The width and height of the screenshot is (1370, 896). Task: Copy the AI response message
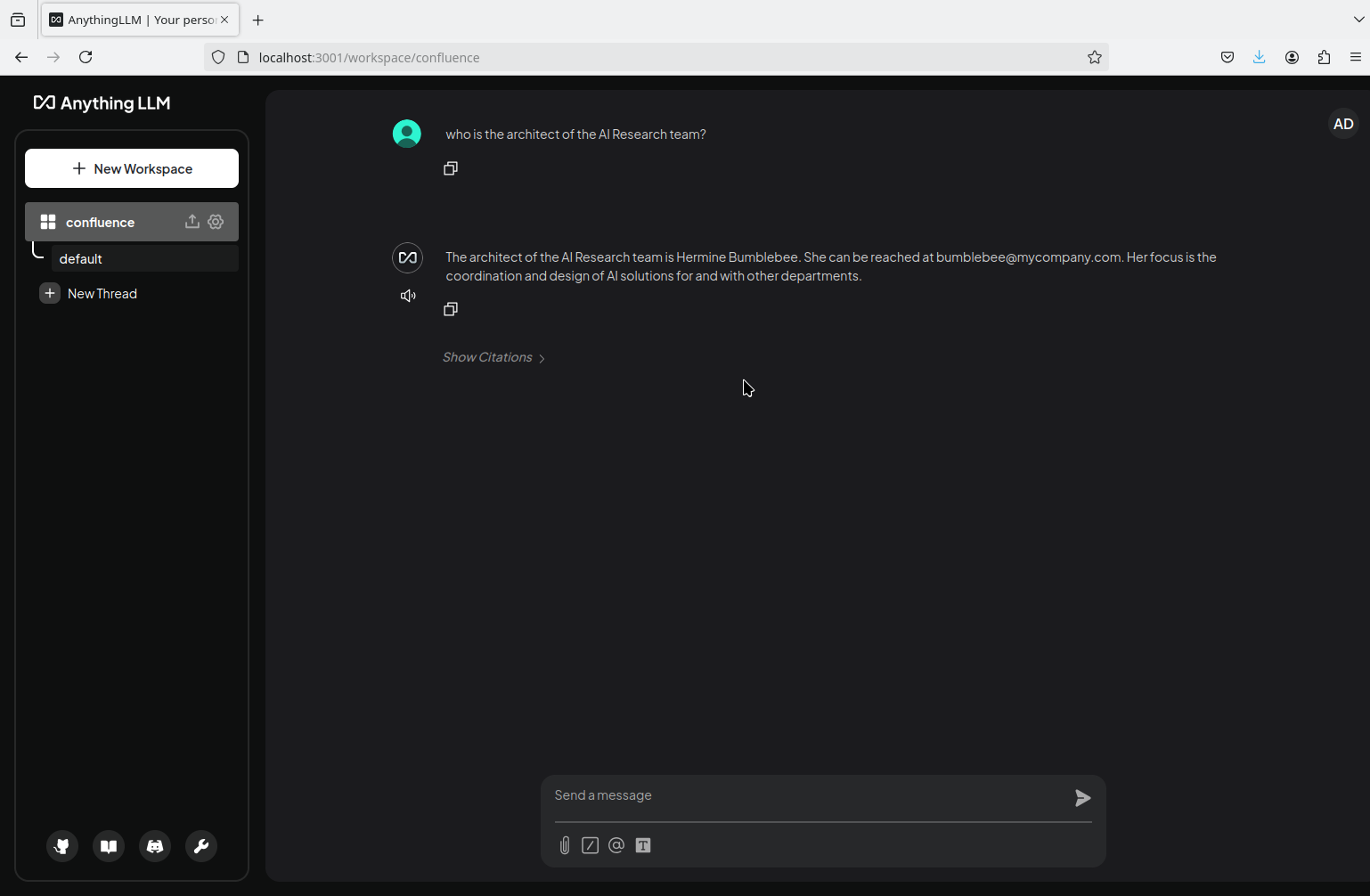[x=451, y=309]
